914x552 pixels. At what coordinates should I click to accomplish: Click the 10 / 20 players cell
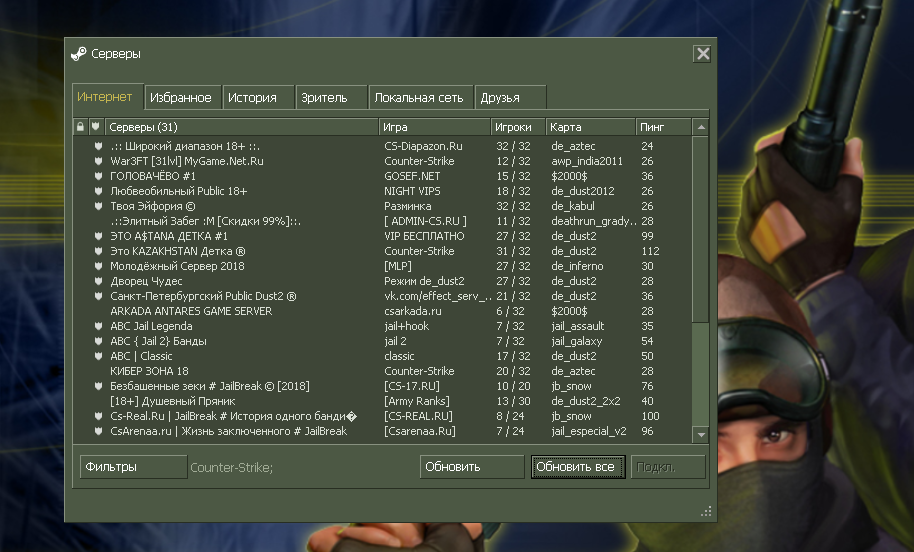pyautogui.click(x=514, y=386)
